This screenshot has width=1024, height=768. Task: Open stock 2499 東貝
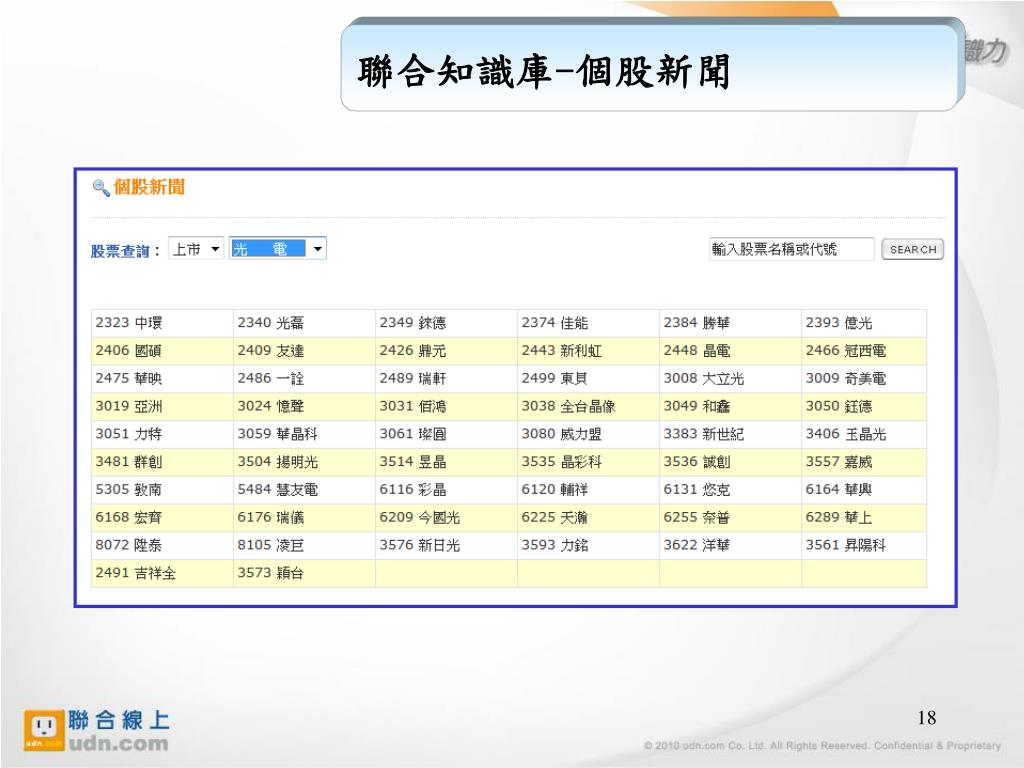pyautogui.click(x=554, y=379)
